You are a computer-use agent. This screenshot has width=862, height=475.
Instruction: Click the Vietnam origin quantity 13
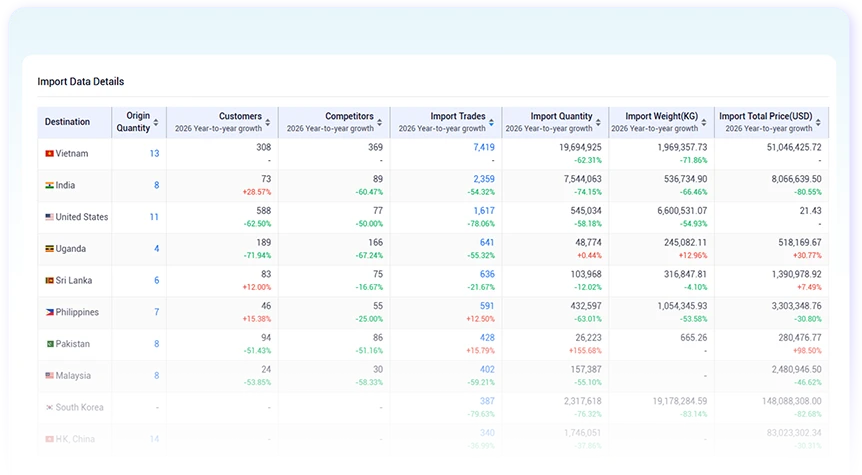click(154, 153)
